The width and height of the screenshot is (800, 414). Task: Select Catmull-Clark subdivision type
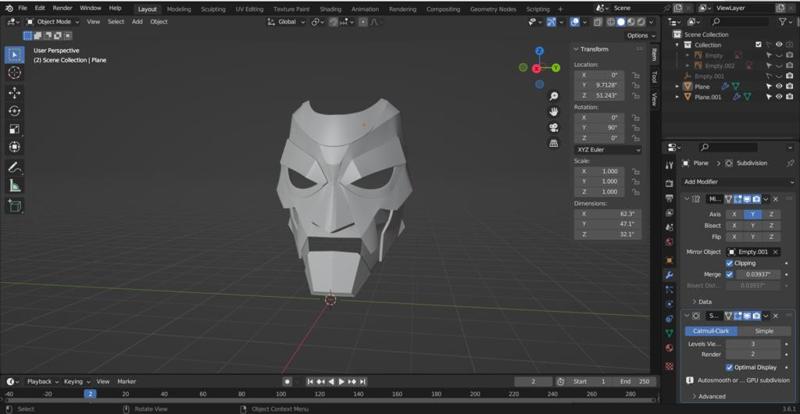(711, 331)
